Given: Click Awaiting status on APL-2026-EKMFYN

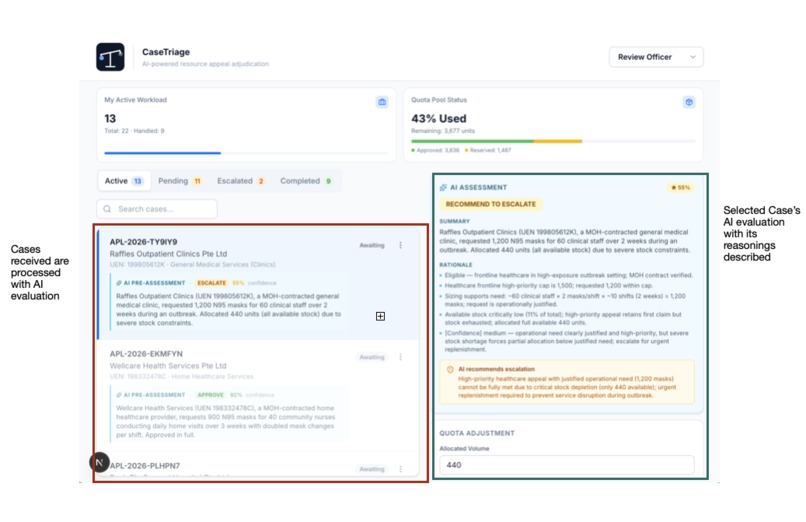Looking at the screenshot, I should [372, 357].
